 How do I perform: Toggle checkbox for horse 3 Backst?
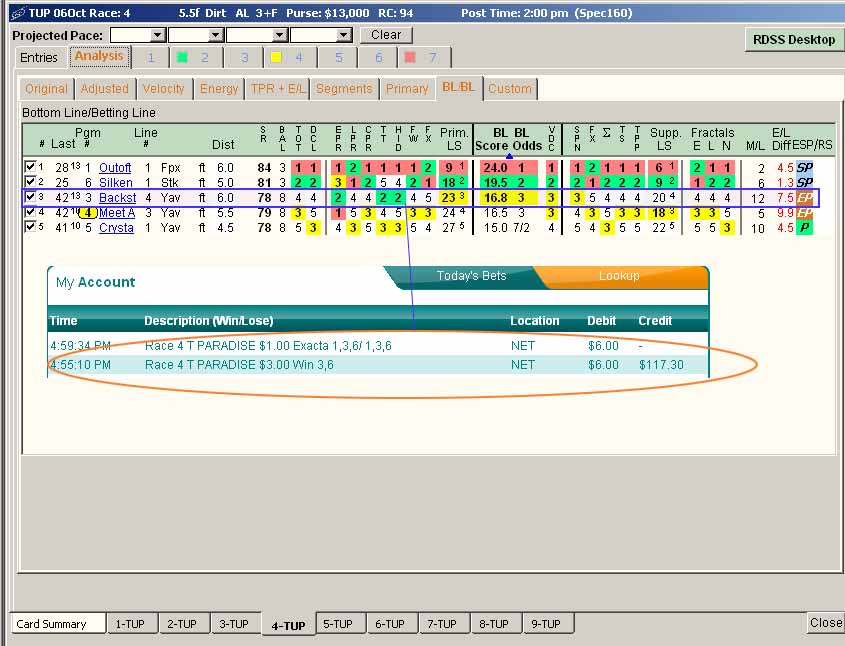coord(30,197)
